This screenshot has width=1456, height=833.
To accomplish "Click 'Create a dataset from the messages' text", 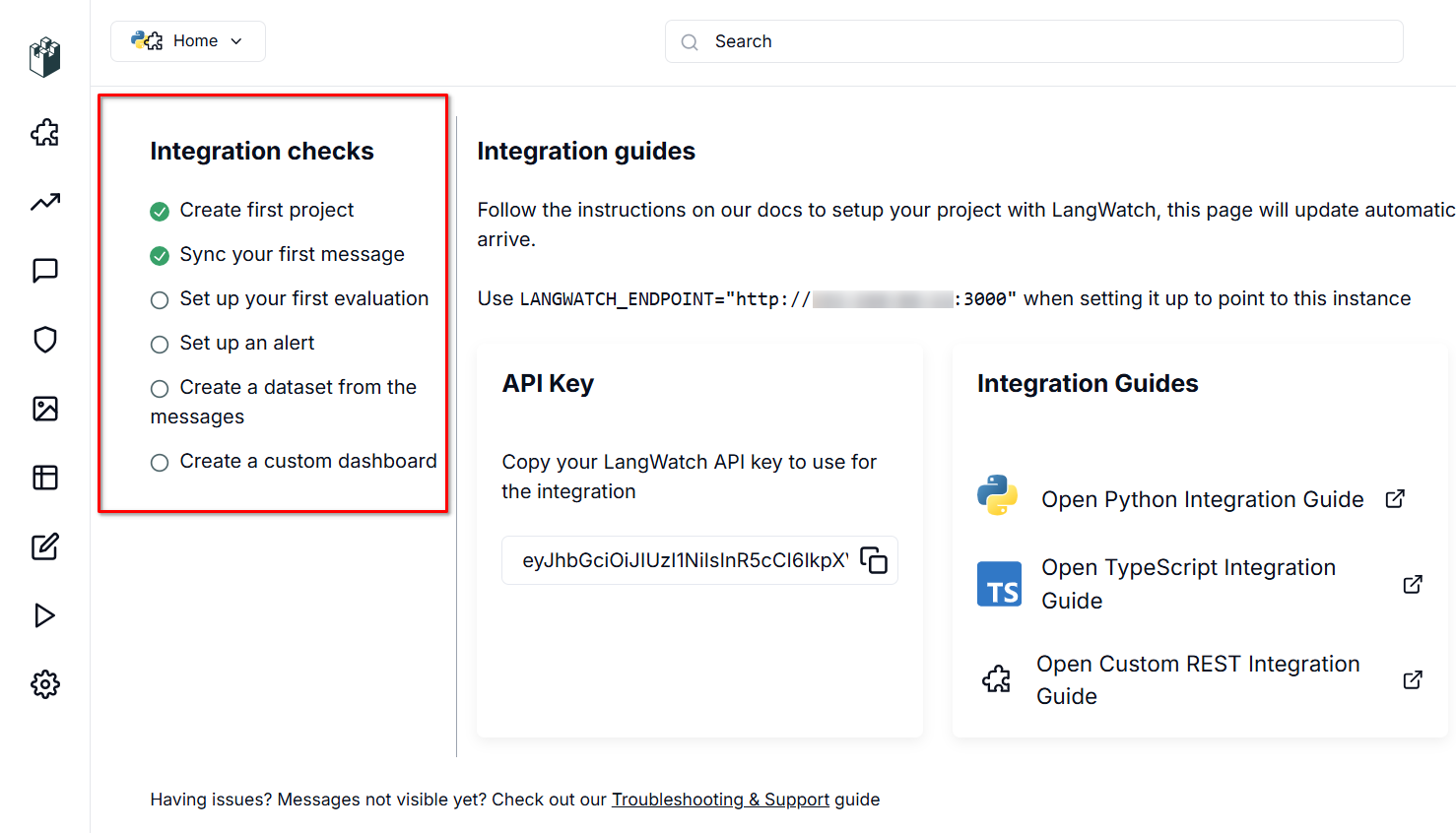I will pos(284,402).
